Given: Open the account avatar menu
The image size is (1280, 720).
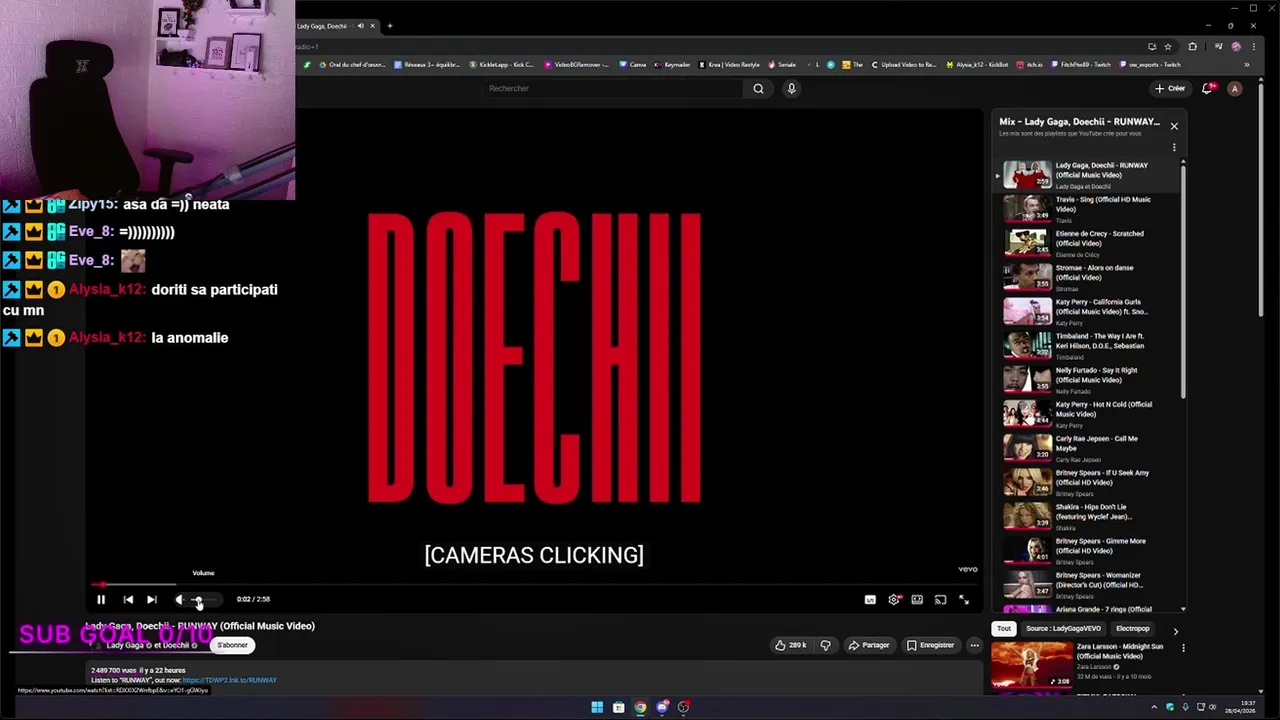Looking at the screenshot, I should pyautogui.click(x=1235, y=88).
